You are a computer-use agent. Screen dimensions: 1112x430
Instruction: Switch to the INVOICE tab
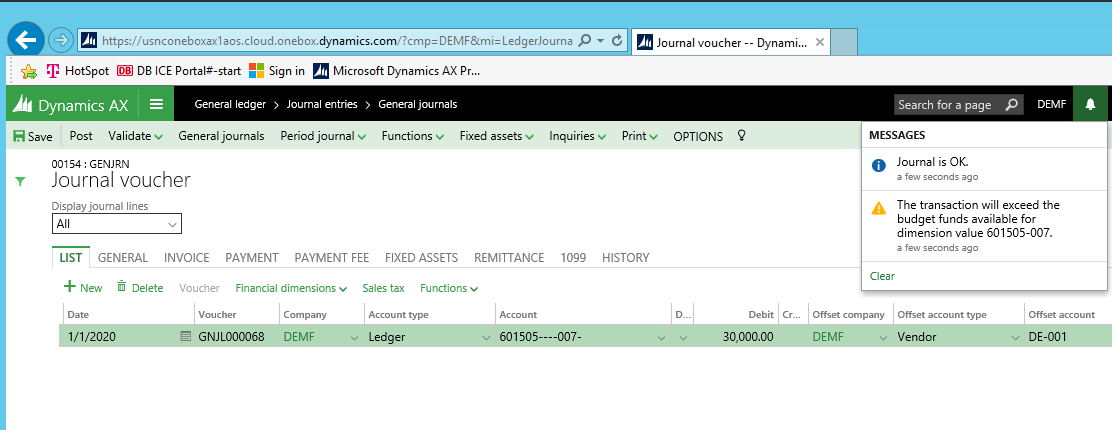click(x=186, y=258)
